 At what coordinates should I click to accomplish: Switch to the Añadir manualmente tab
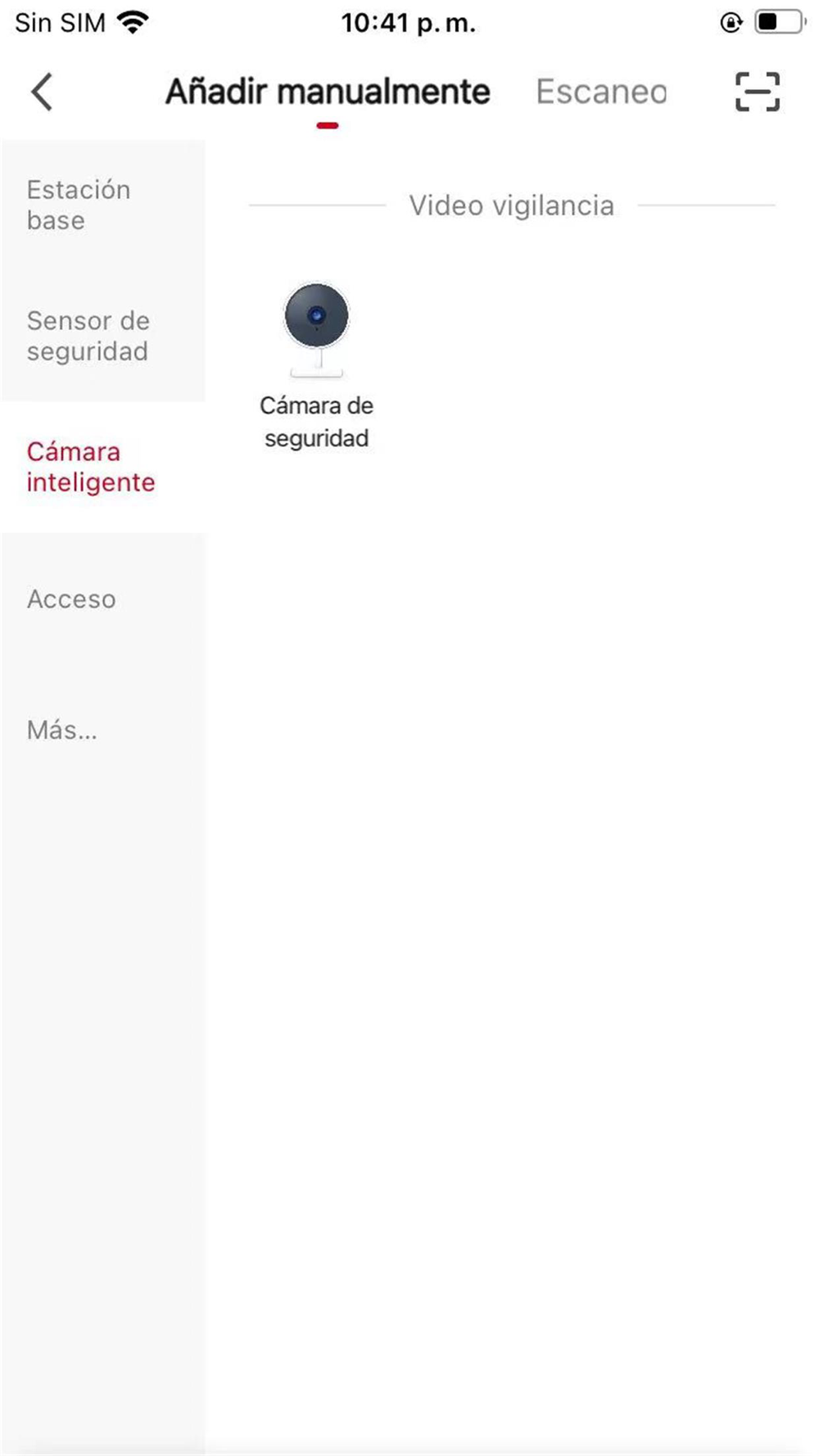pos(328,92)
